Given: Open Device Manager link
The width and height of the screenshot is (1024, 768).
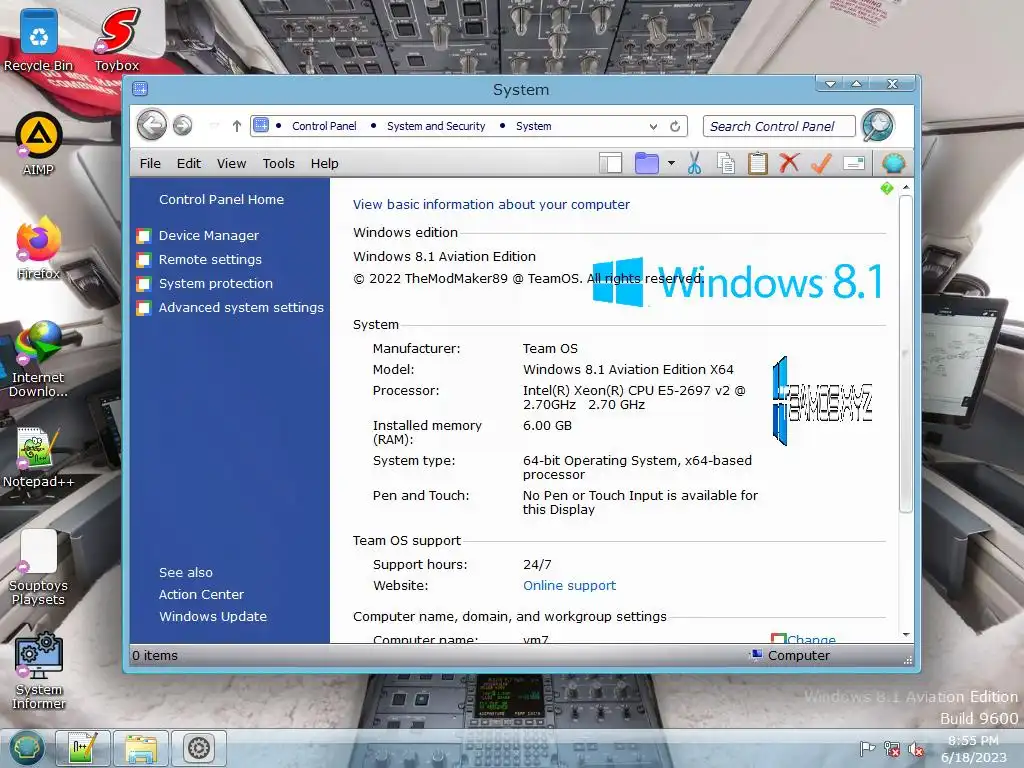Looking at the screenshot, I should coord(208,235).
